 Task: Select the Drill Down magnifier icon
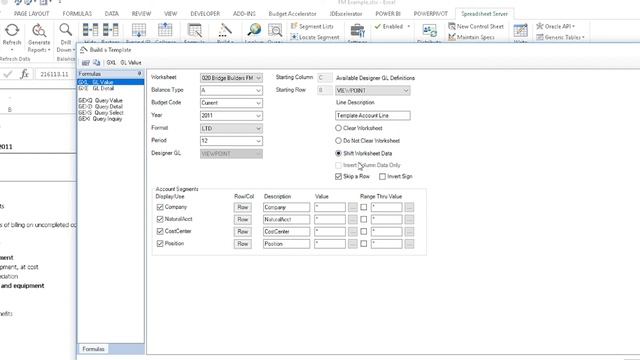pyautogui.click(x=65, y=30)
